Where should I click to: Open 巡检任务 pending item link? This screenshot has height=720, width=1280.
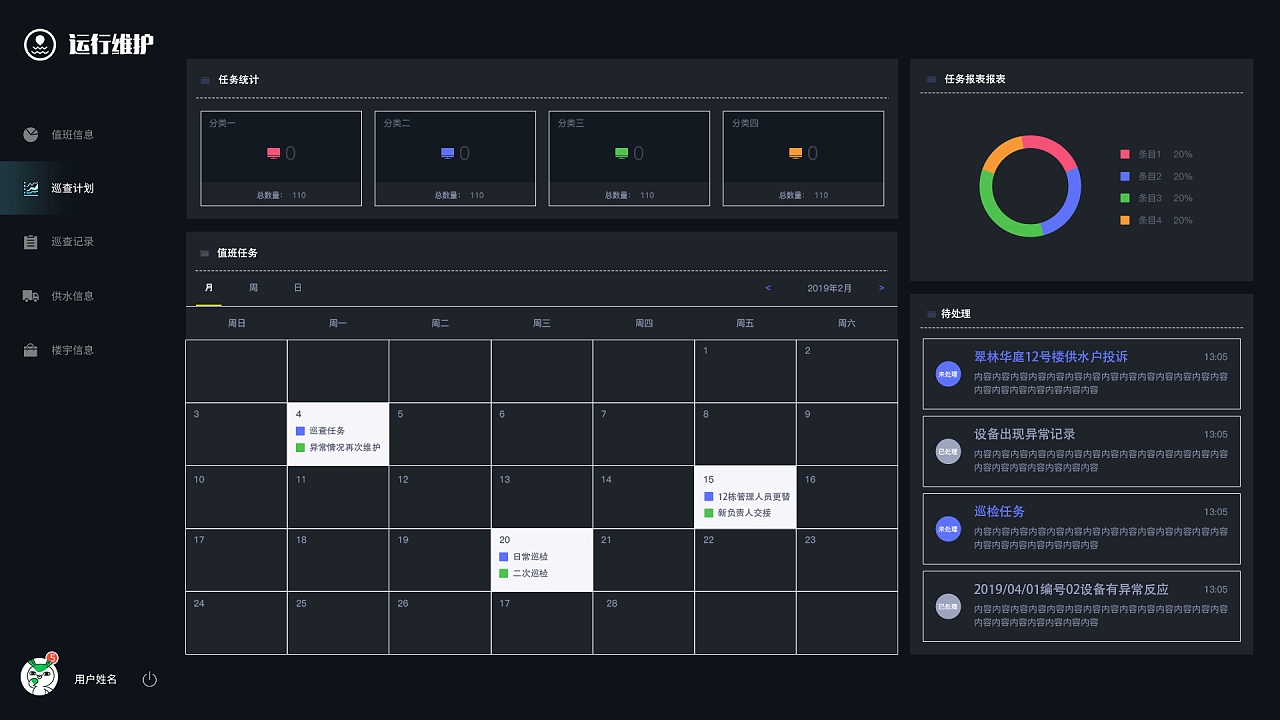click(x=999, y=512)
